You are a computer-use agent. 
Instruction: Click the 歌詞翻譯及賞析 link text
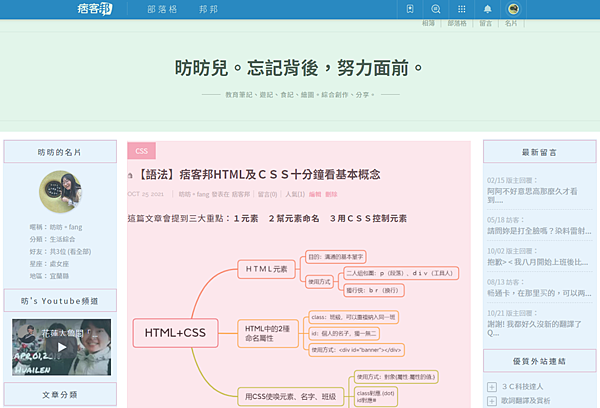click(525, 401)
